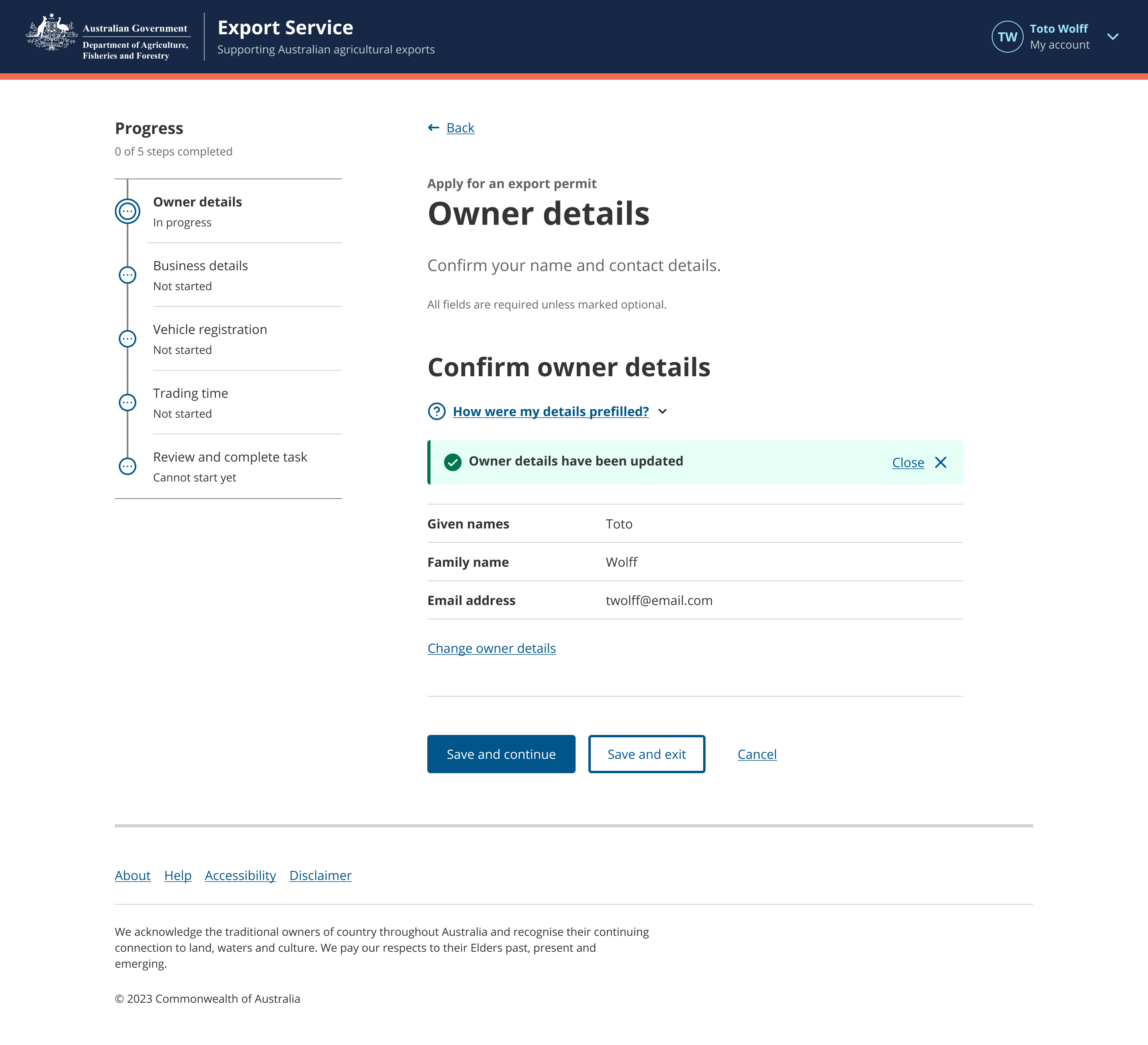The height and width of the screenshot is (1045, 1148).
Task: Click the back arrow icon
Action: click(x=433, y=128)
